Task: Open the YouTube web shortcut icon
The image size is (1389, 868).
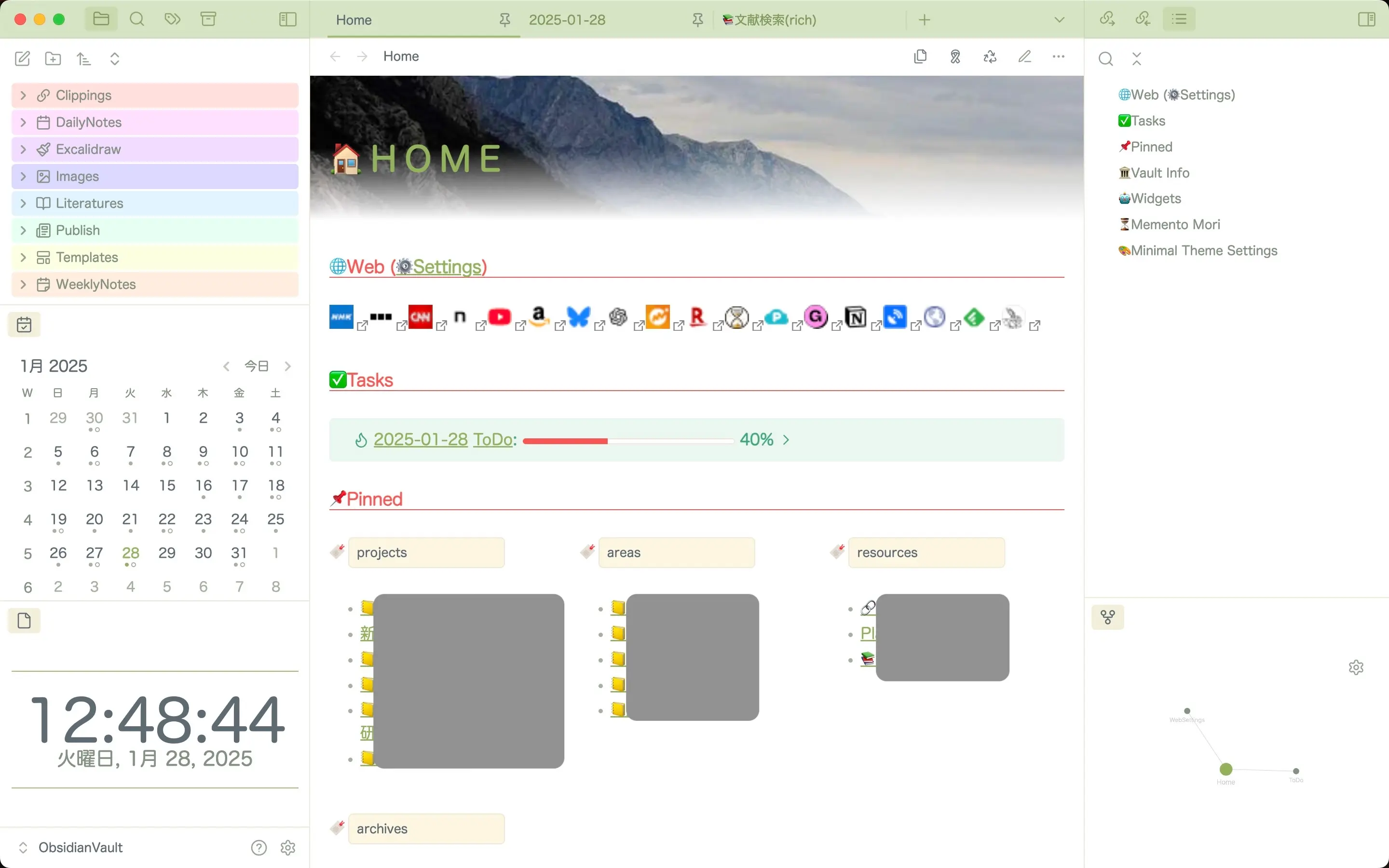Action: pyautogui.click(x=499, y=317)
